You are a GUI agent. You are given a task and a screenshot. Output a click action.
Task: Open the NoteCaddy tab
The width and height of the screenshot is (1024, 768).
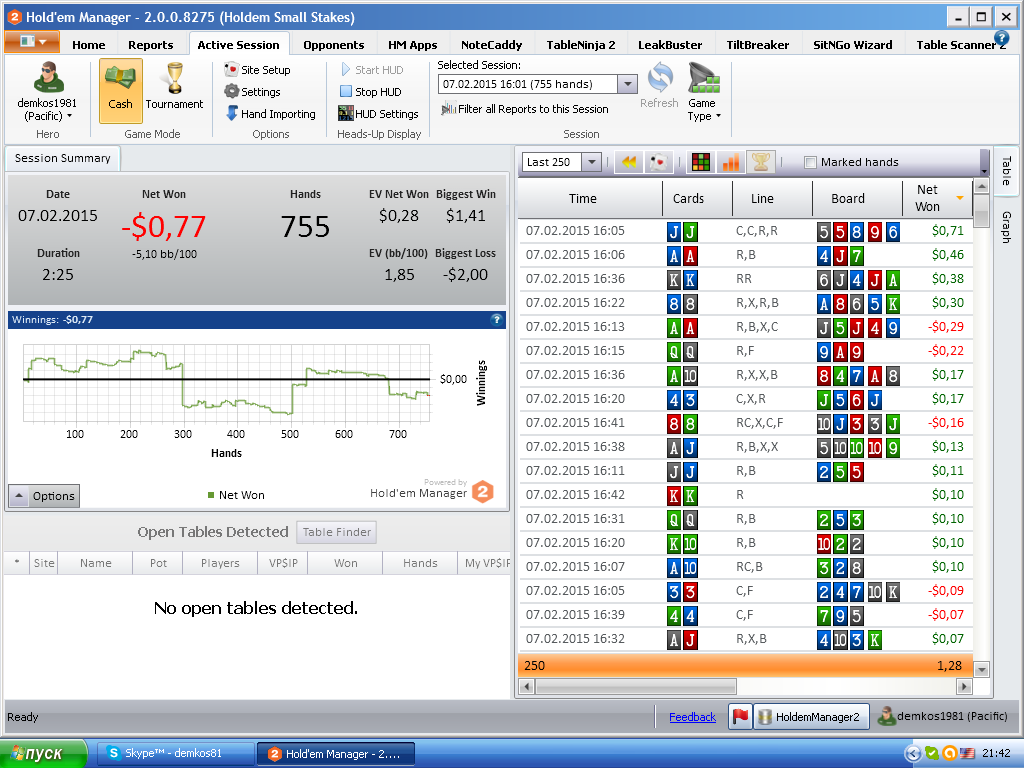pyautogui.click(x=492, y=45)
